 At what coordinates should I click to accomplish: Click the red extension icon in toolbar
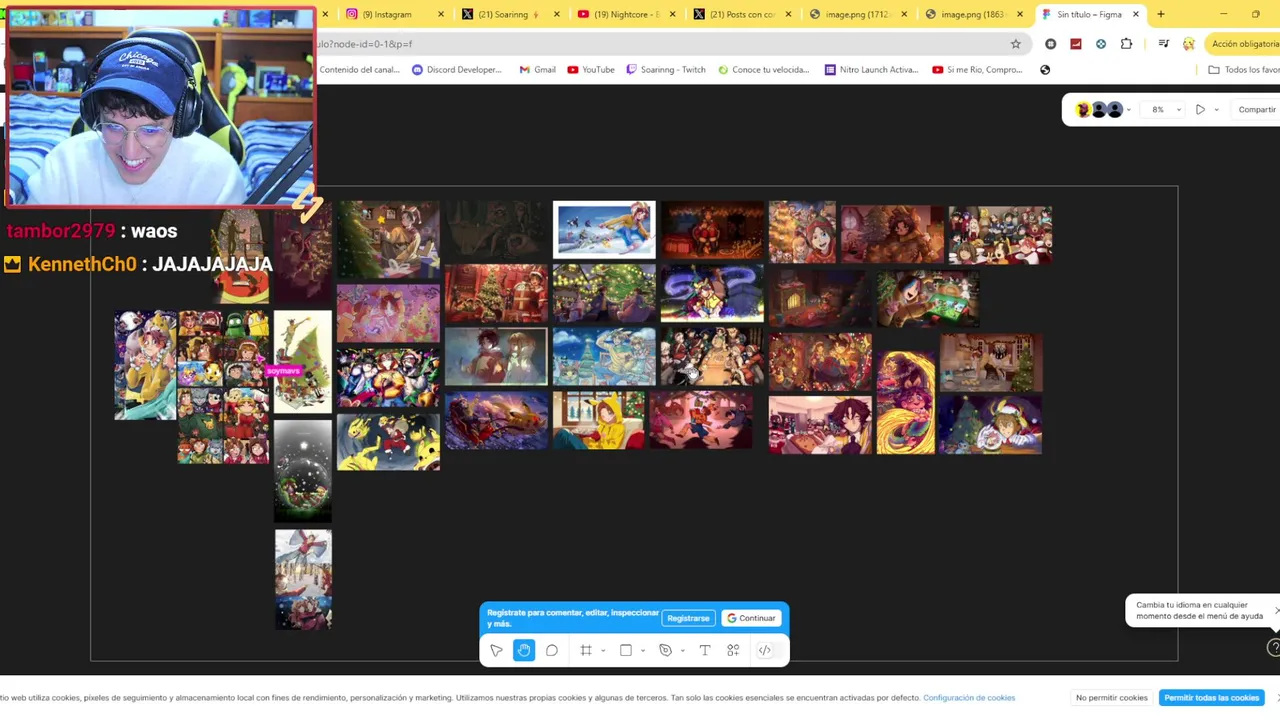pos(1076,44)
